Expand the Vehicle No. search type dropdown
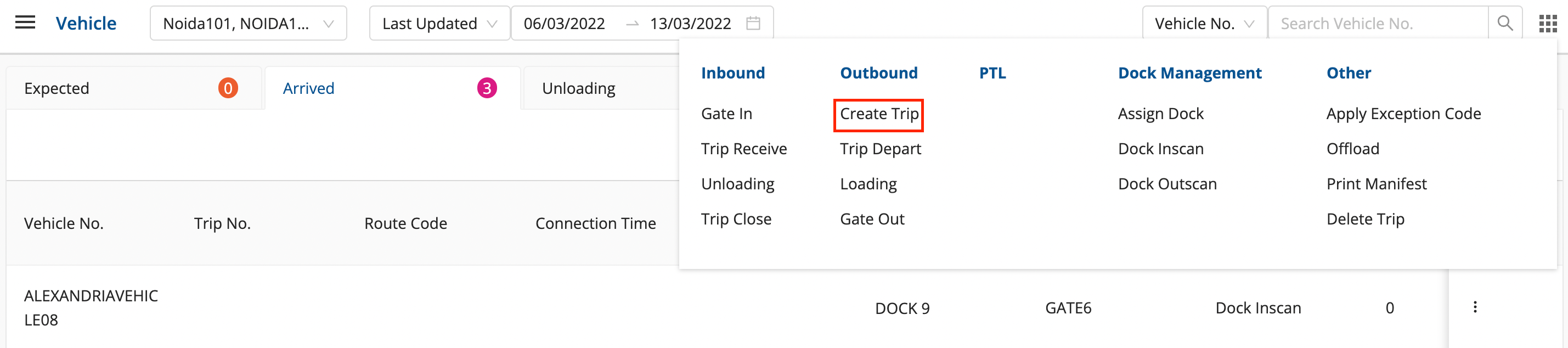The height and width of the screenshot is (348, 1568). pyautogui.click(x=1204, y=23)
